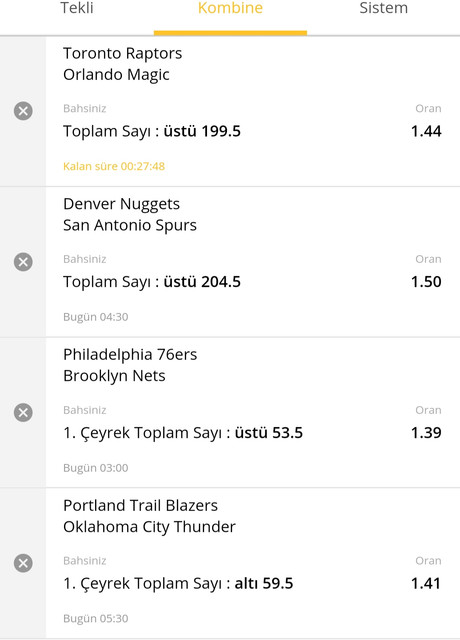Open Denver Nuggets vs San Antonio Spurs match
Image resolution: width=460 pixels, height=640 pixels.
pyautogui.click(x=130, y=214)
